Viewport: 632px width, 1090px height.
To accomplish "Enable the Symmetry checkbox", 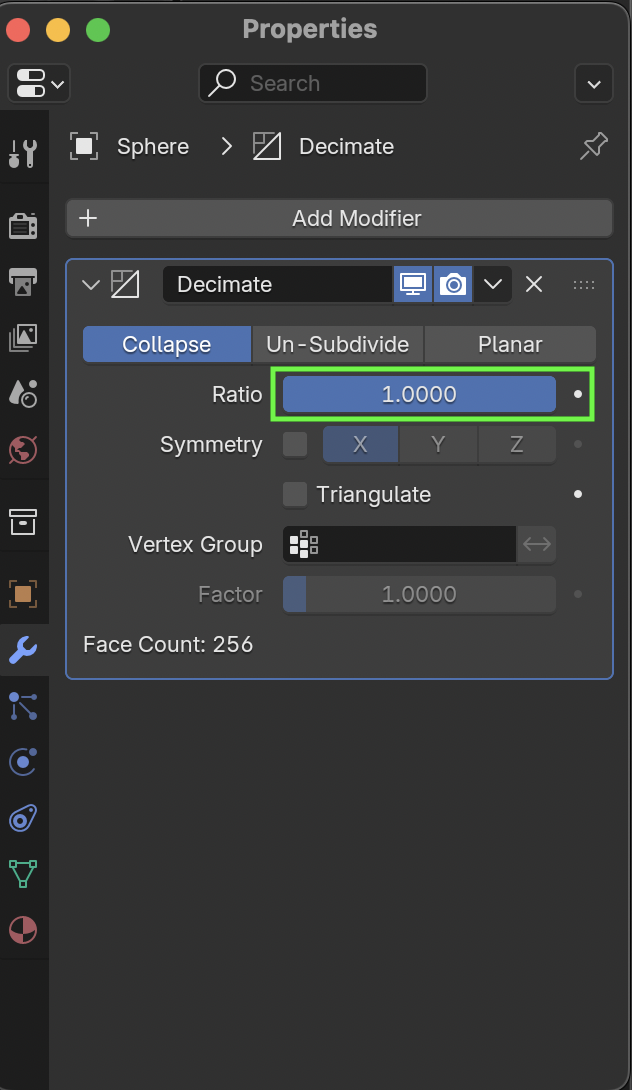I will coord(295,444).
